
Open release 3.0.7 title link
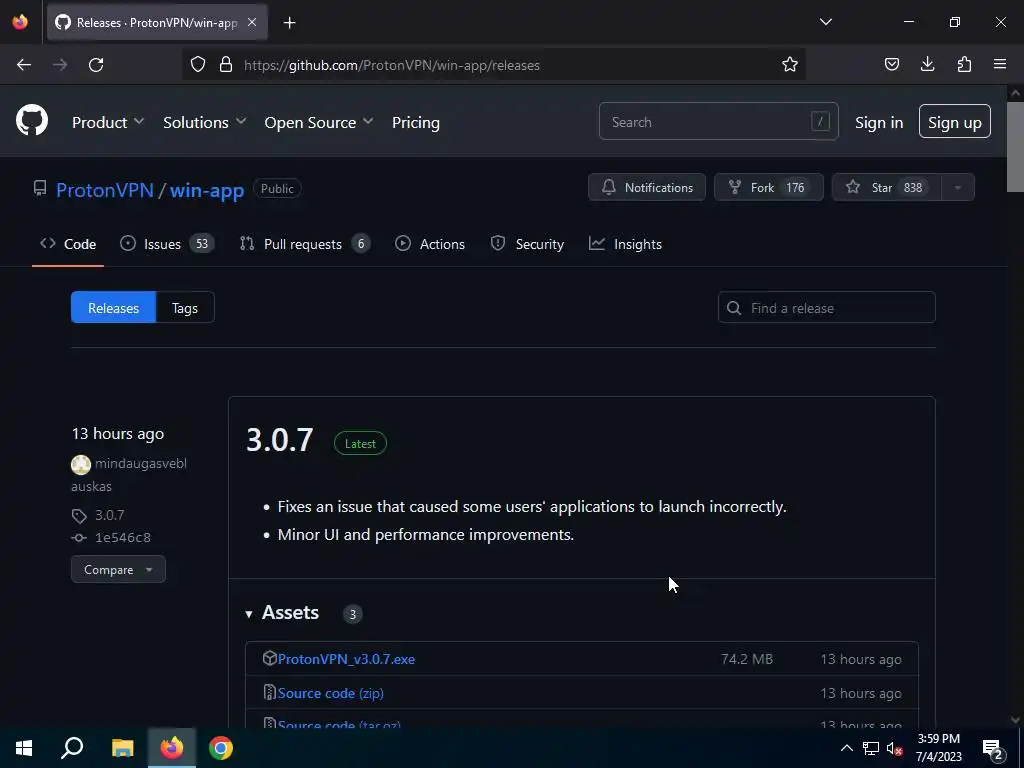coord(280,440)
